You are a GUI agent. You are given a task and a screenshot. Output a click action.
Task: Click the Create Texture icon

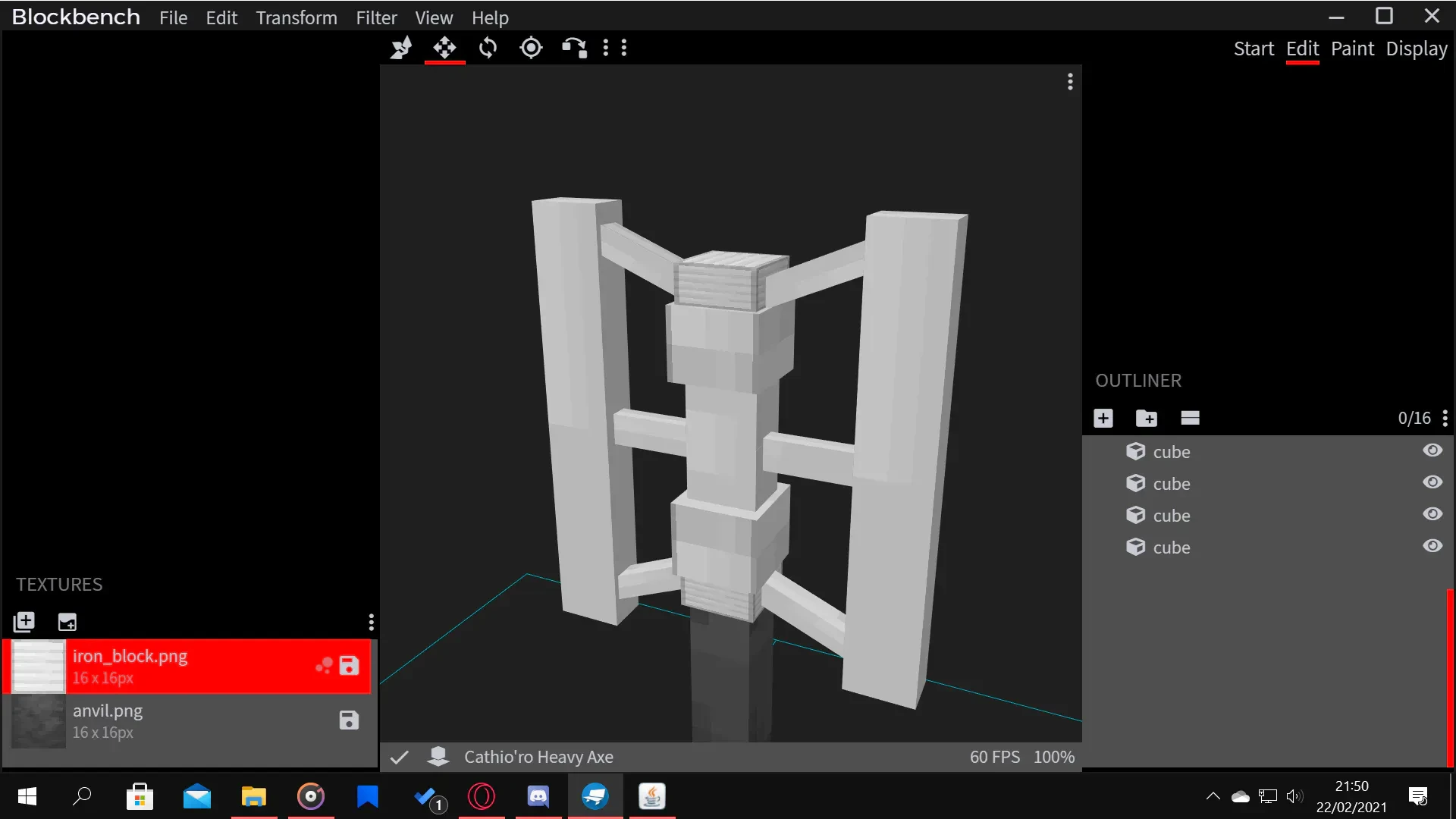[x=67, y=622]
